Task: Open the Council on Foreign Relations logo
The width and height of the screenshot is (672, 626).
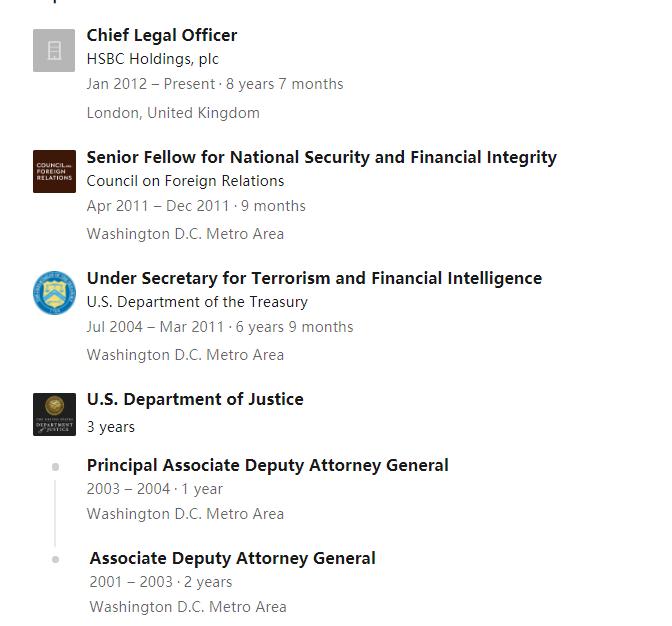Action: 54,171
